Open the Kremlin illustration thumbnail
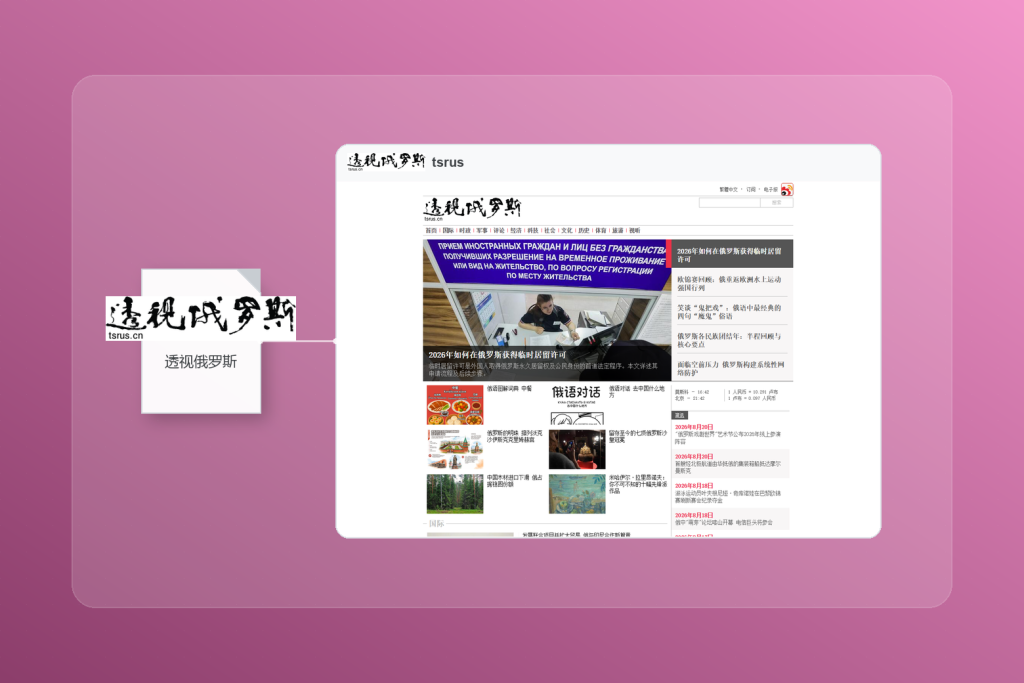This screenshot has height=683, width=1024. coord(455,449)
